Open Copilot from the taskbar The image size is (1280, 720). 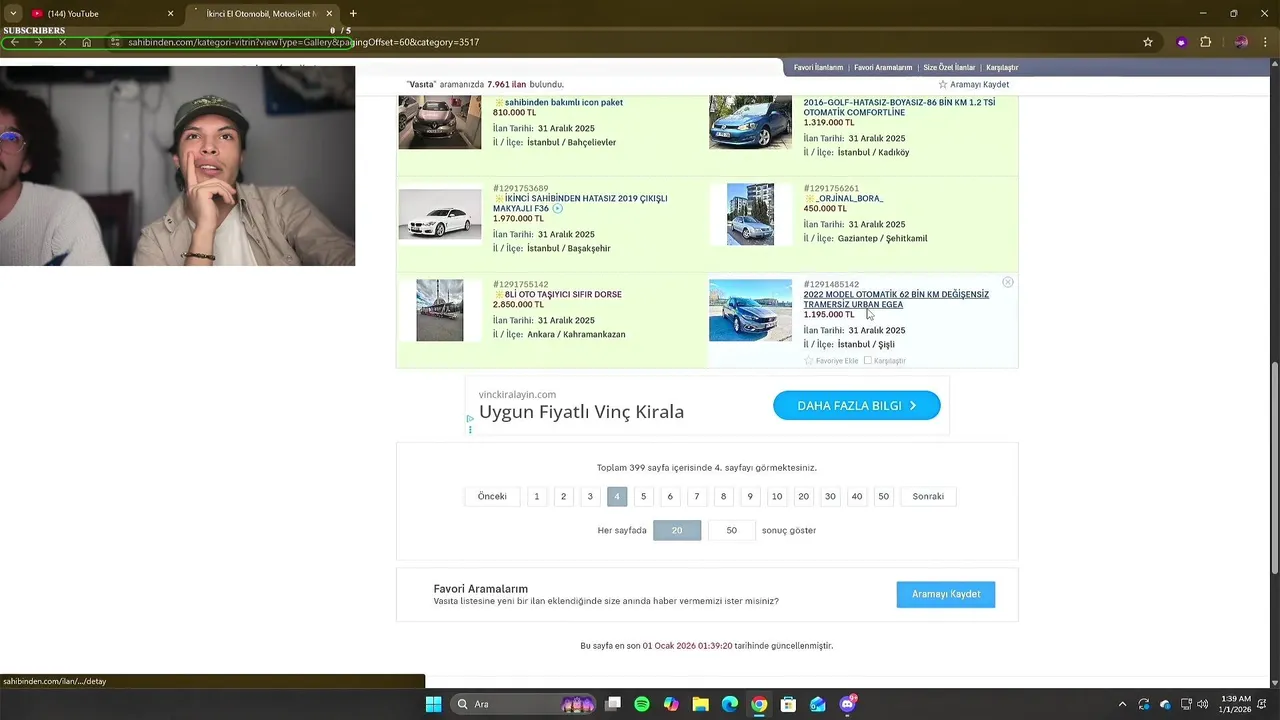tap(671, 704)
